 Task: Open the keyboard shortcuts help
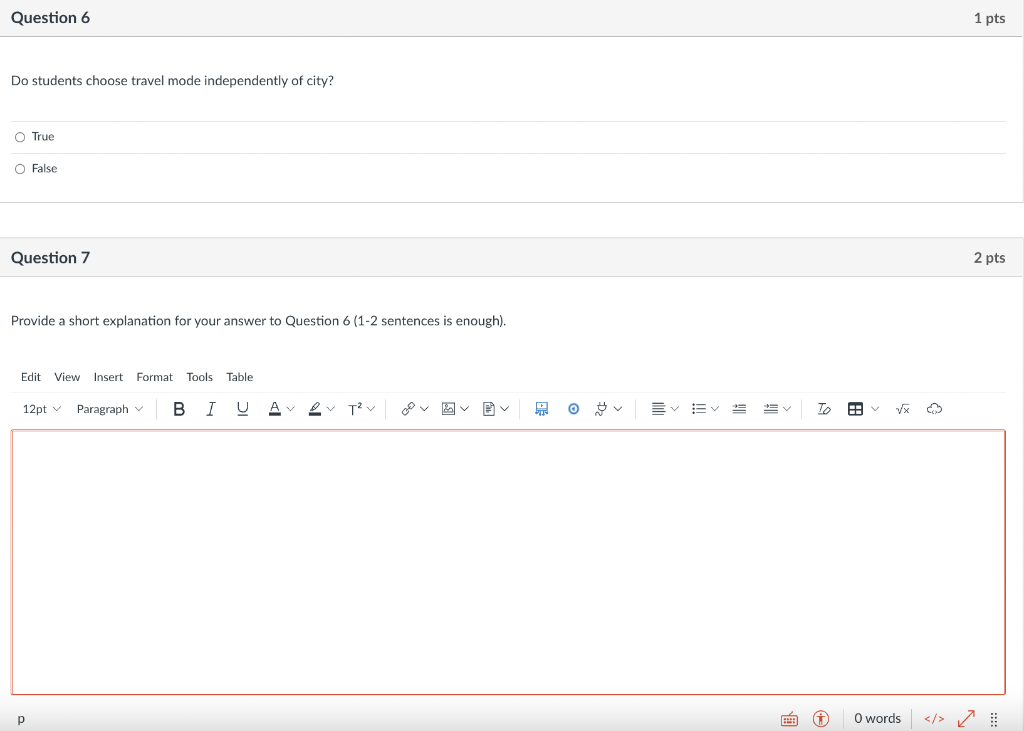pyautogui.click(x=789, y=718)
